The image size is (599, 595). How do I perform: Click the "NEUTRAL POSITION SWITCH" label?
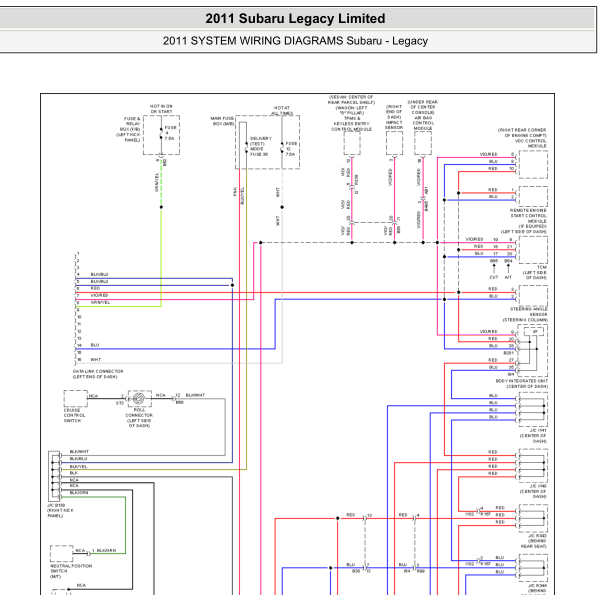click(x=71, y=569)
